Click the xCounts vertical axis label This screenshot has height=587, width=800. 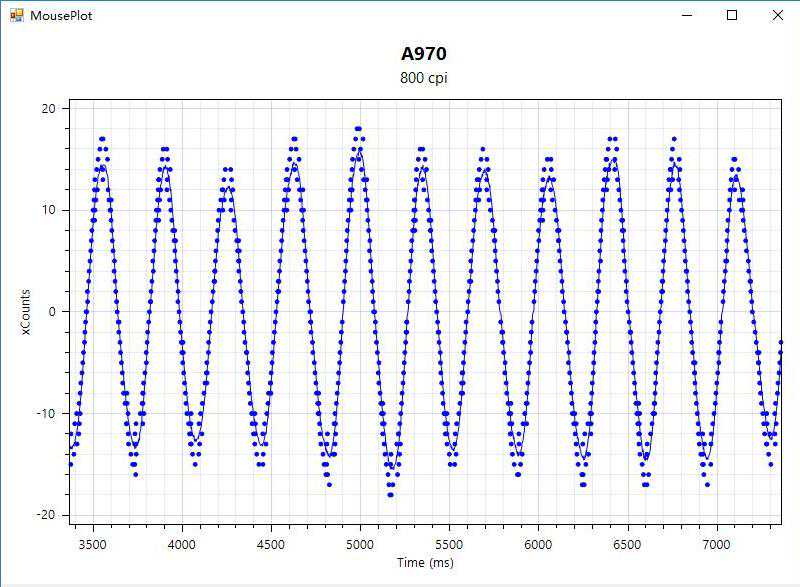25,311
